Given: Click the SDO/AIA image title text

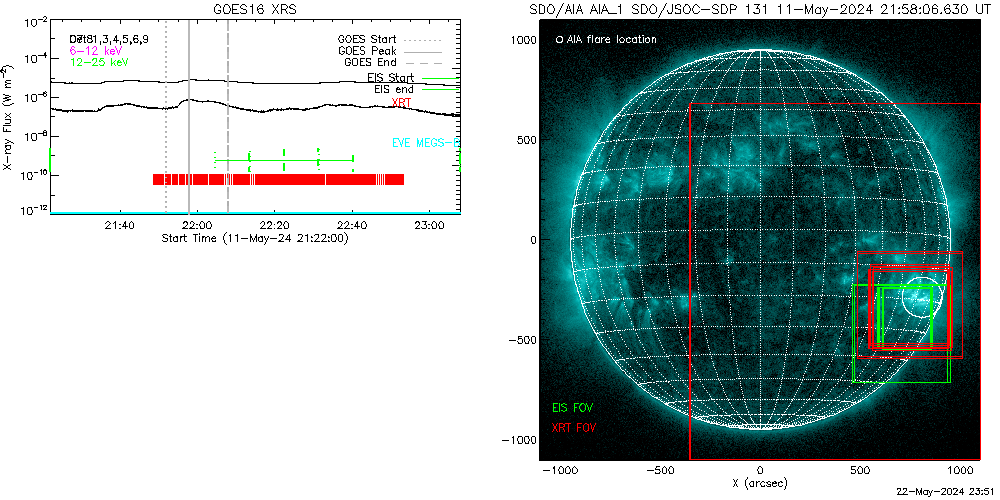Looking at the screenshot, I should click(760, 10).
